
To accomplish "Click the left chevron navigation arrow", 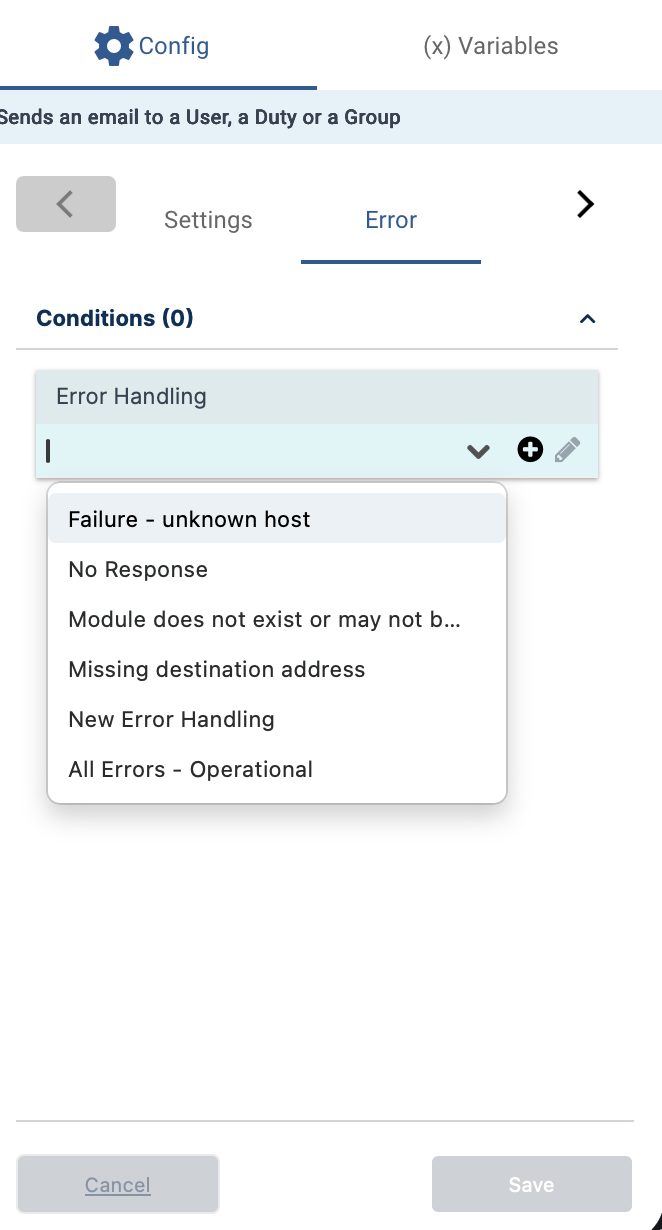I will [65, 204].
